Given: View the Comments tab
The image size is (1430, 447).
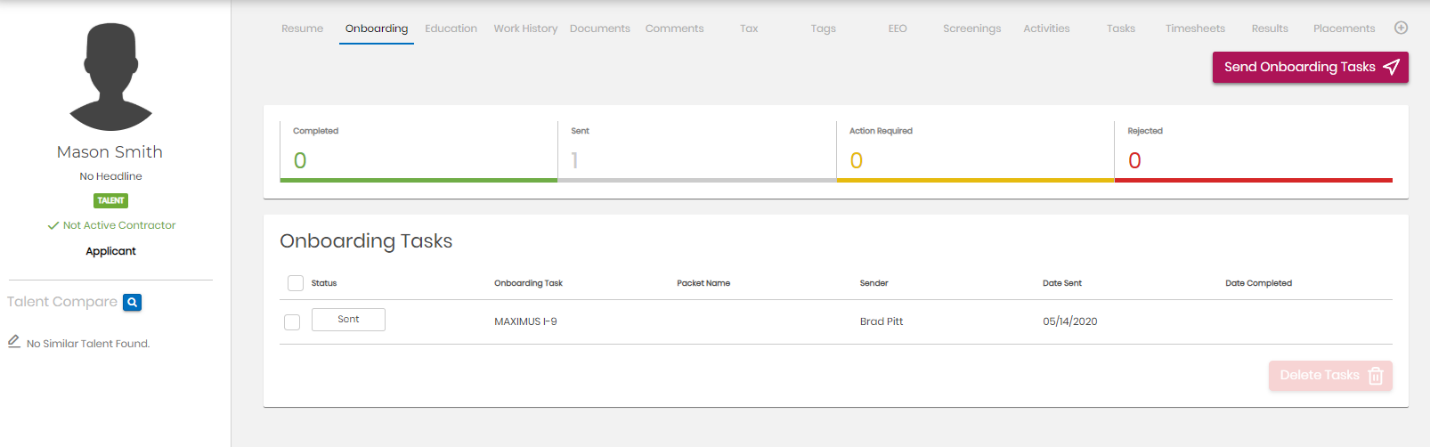Looking at the screenshot, I should (674, 28).
